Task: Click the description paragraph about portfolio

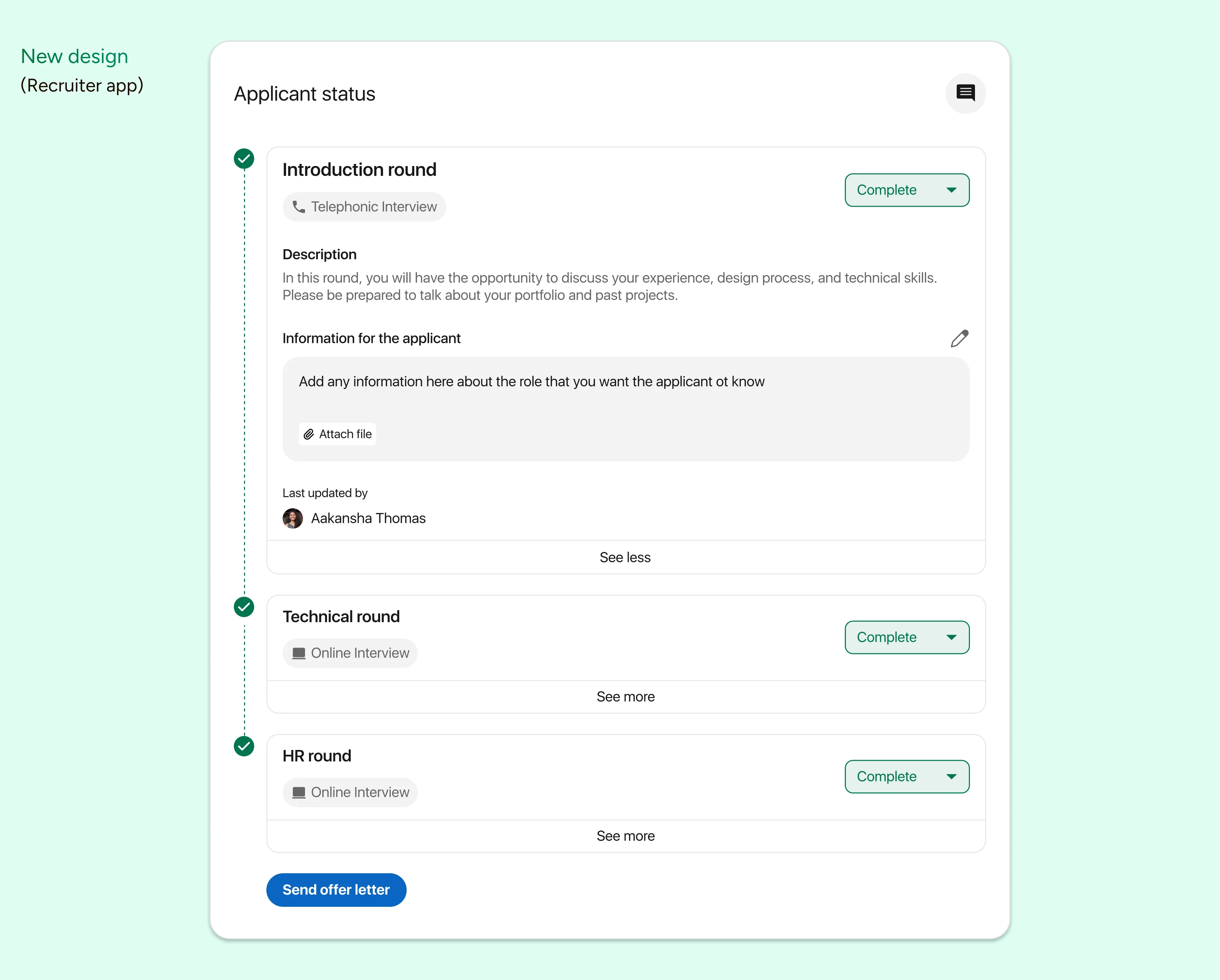Action: coord(609,286)
